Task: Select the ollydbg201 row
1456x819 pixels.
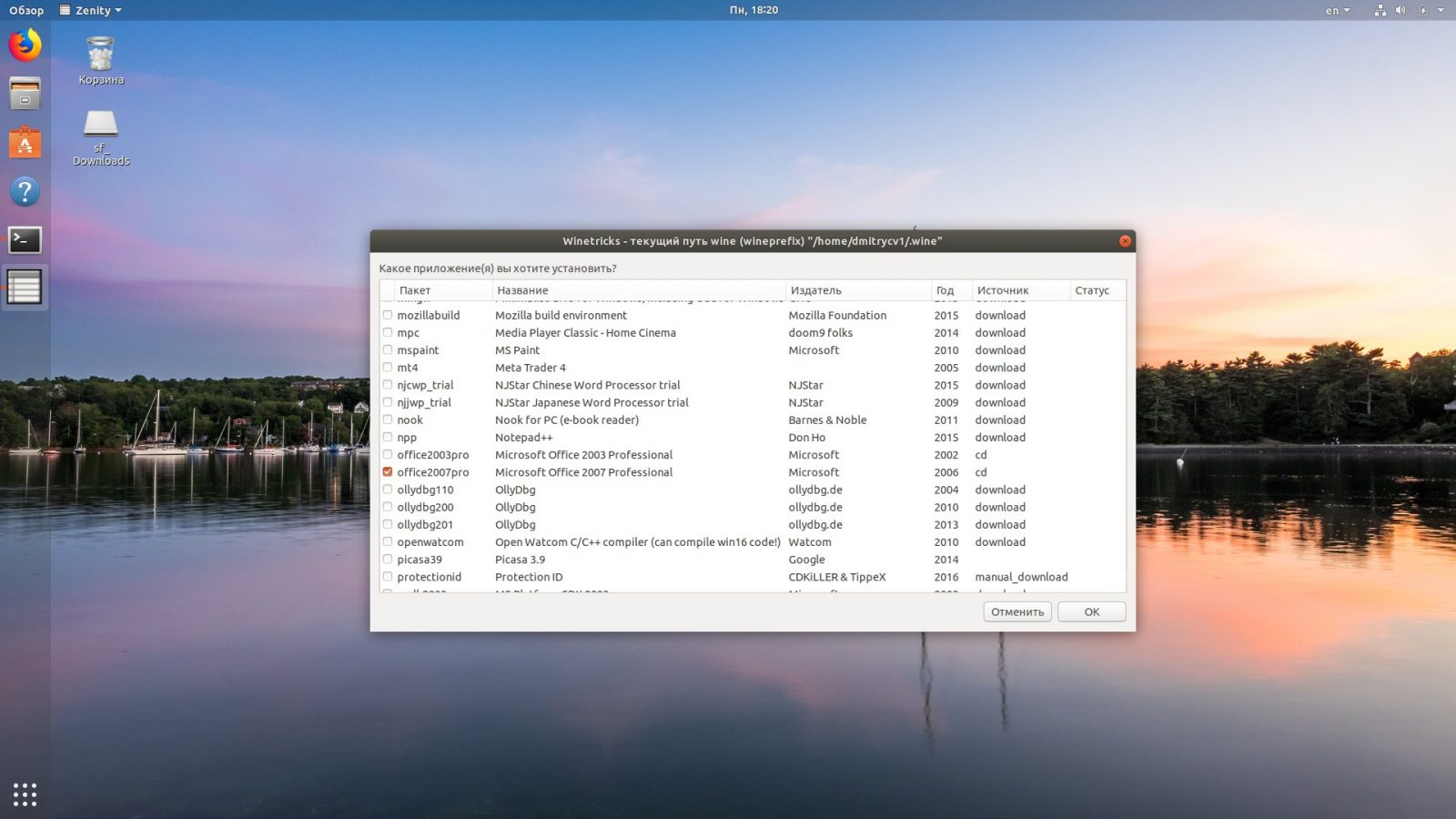Action: pyautogui.click(x=753, y=524)
